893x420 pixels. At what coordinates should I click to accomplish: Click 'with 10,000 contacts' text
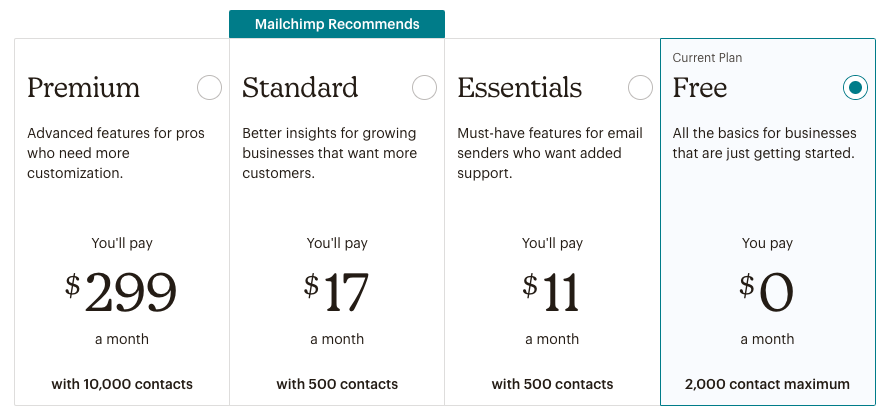(122, 384)
